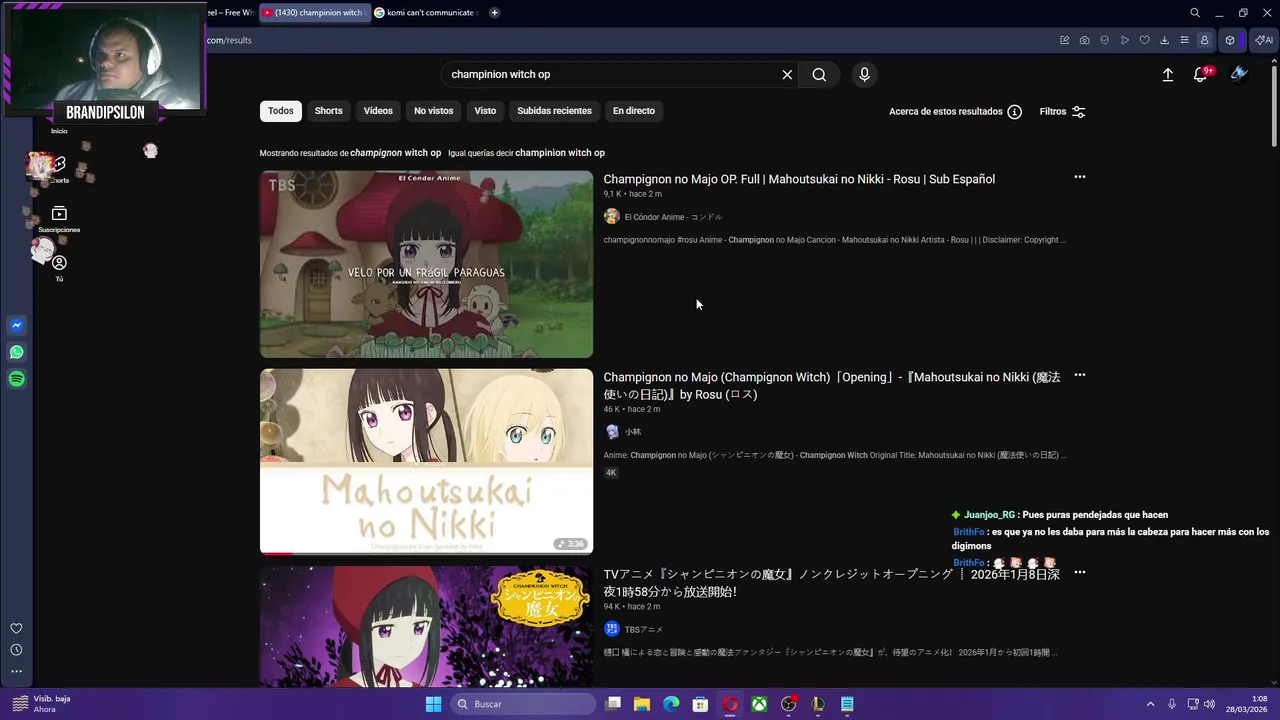Open info icon beside Acerca de estos resultados
The image size is (1280, 720).
point(1015,112)
